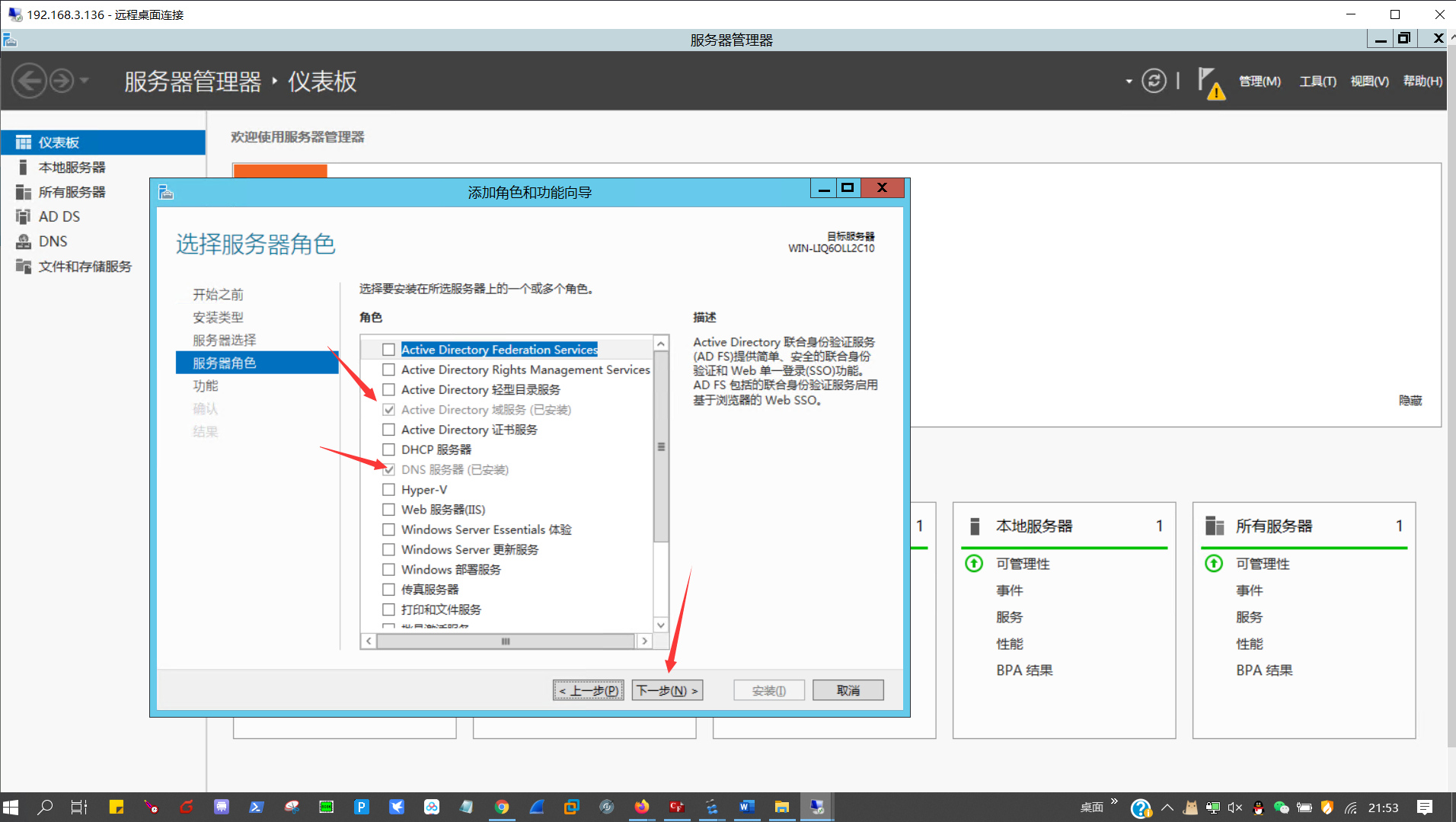
Task: Open the 帮助(H) menu
Action: coord(1422,82)
